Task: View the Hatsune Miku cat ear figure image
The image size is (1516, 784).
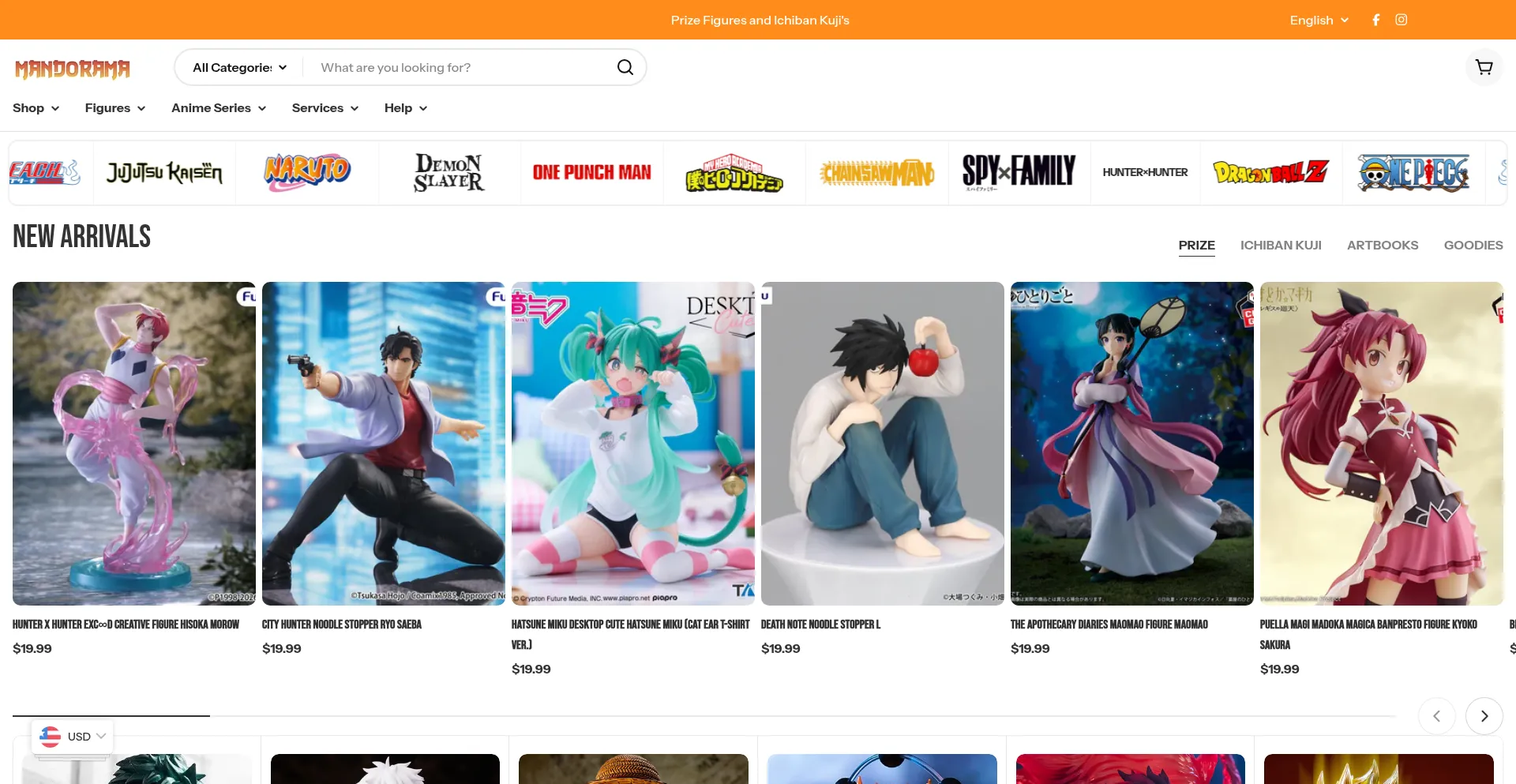Action: click(633, 444)
